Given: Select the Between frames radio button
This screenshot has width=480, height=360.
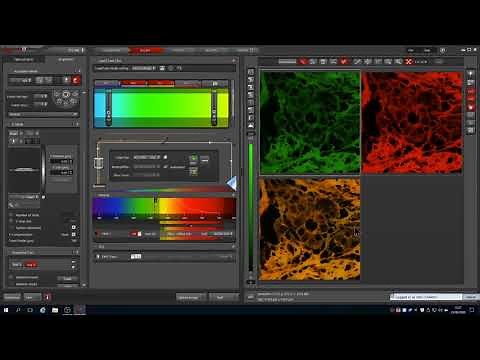Looking at the screenshot, I should (11, 277).
